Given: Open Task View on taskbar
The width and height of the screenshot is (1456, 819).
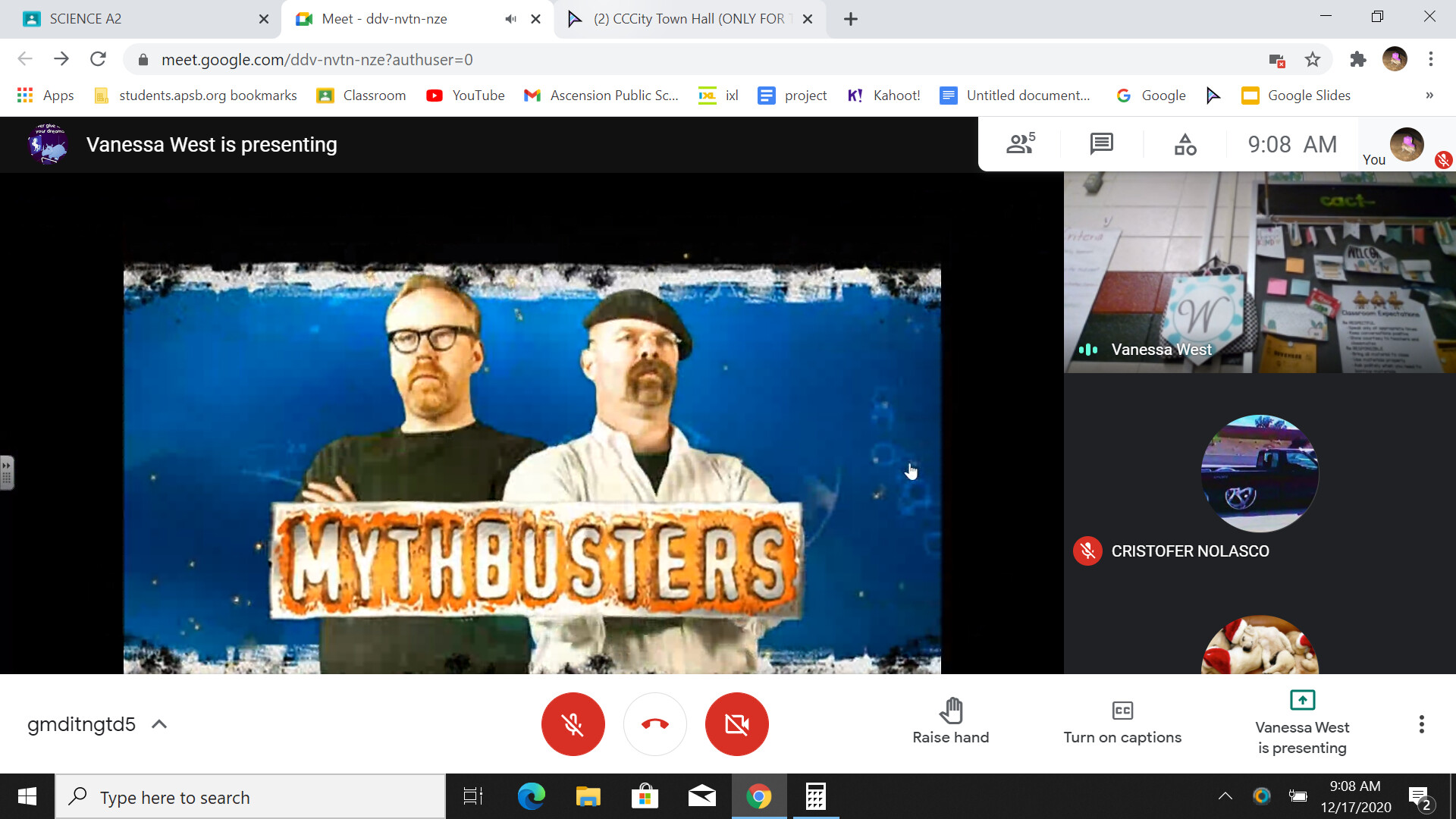Looking at the screenshot, I should tap(473, 797).
